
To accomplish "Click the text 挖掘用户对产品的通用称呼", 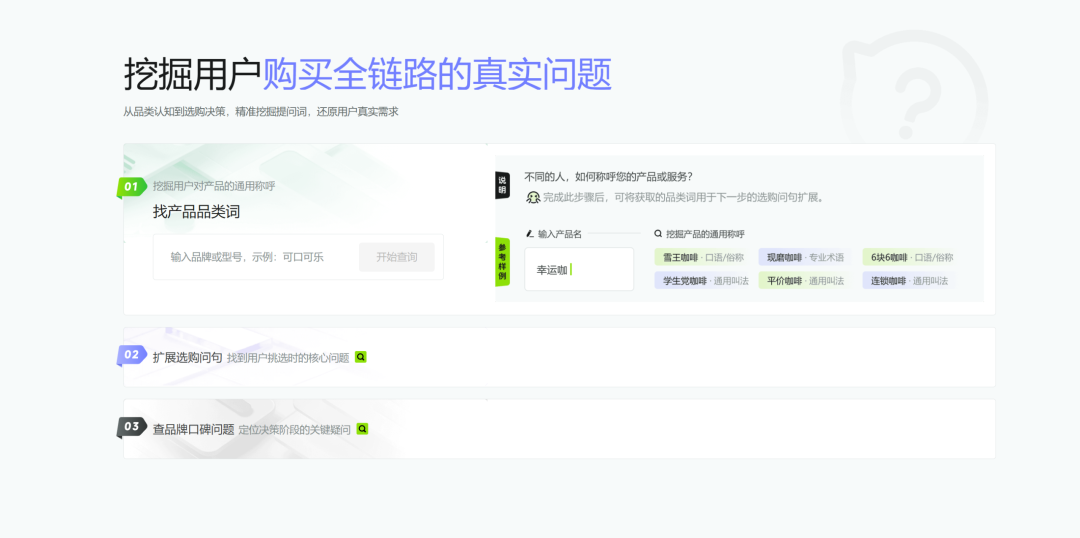I will click(214, 186).
